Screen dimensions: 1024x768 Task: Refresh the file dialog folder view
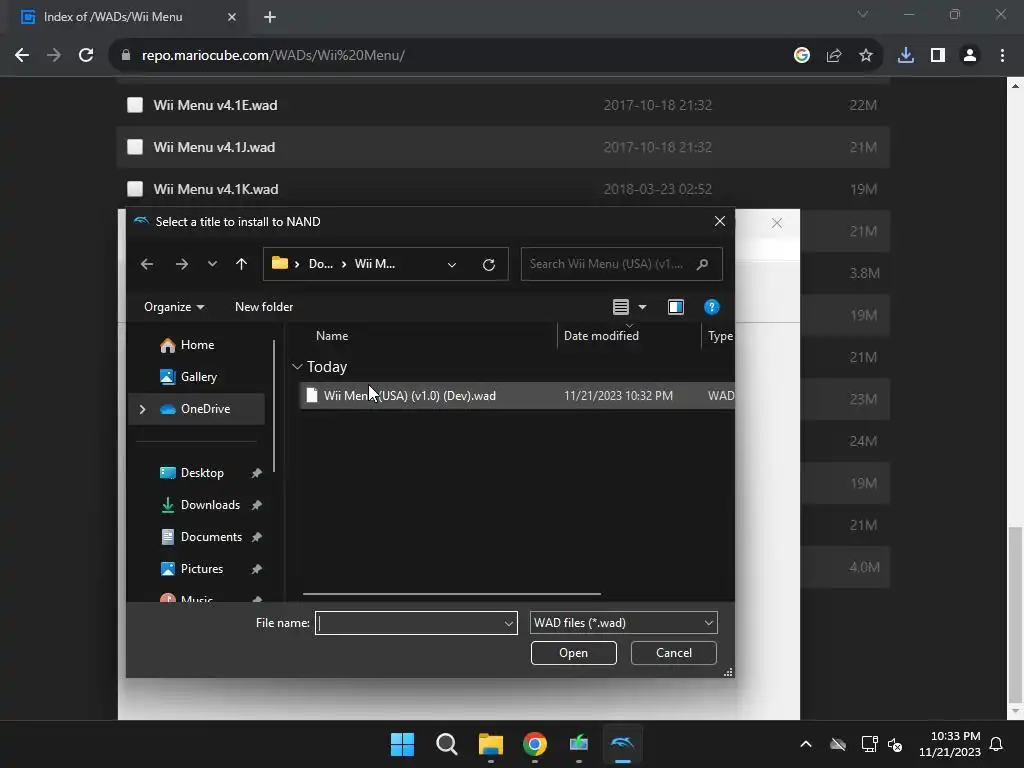pyautogui.click(x=488, y=264)
